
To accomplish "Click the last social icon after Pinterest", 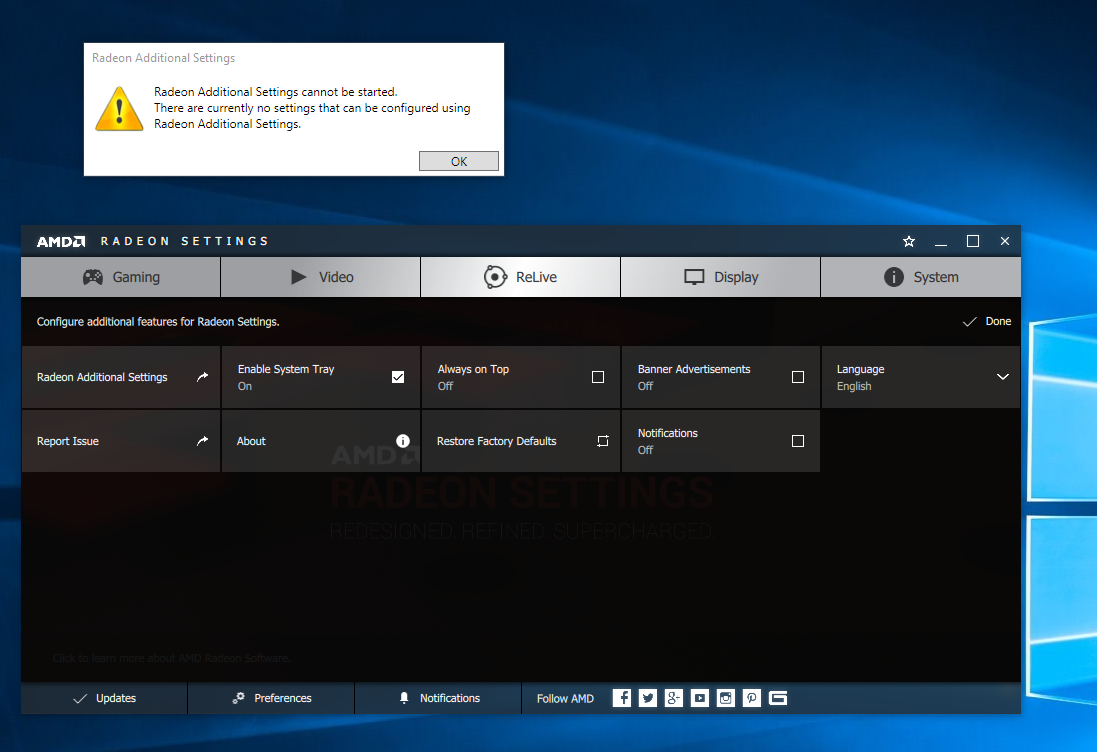I will click(778, 697).
